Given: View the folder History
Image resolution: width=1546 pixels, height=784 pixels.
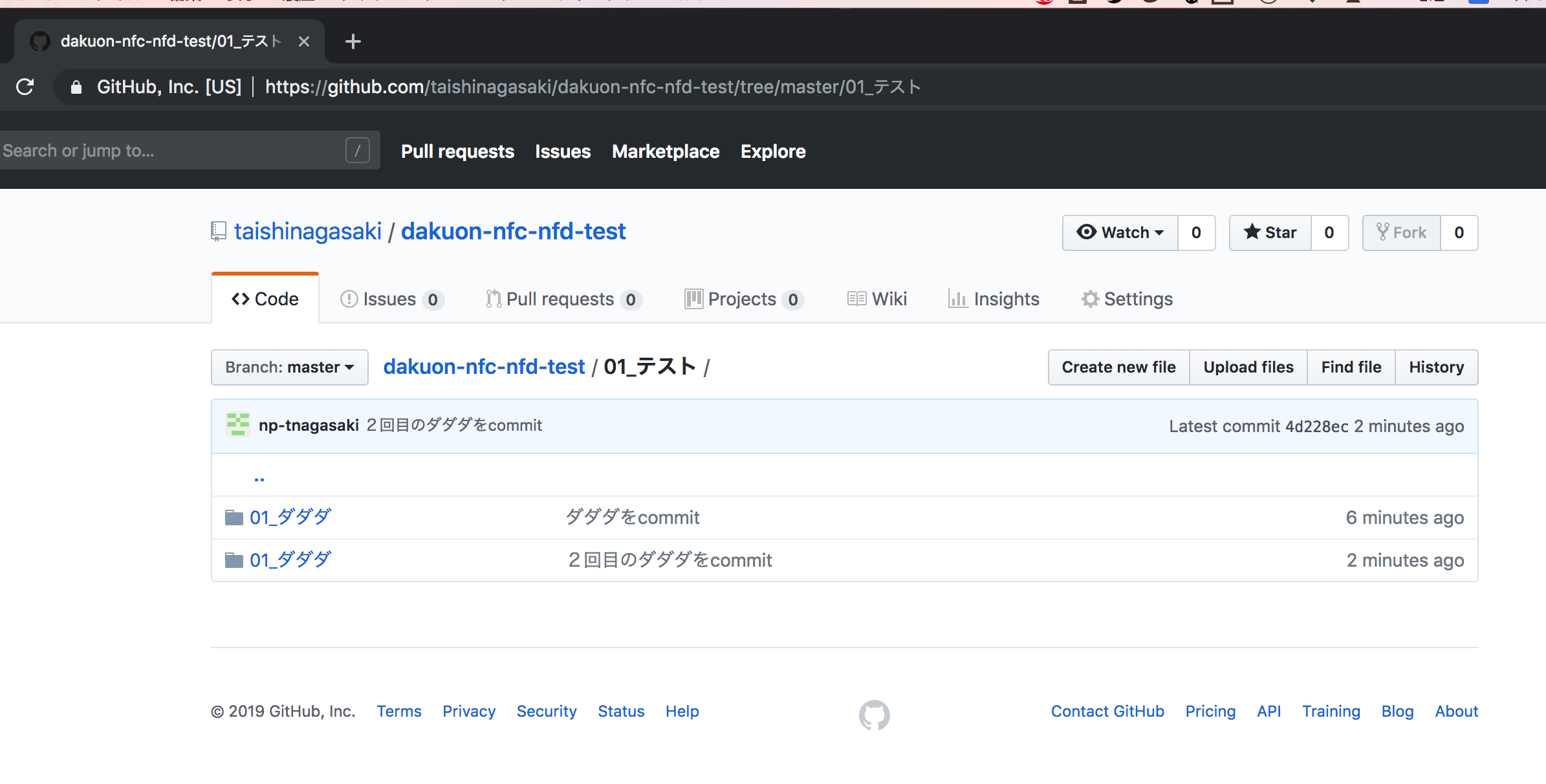Looking at the screenshot, I should [x=1437, y=367].
